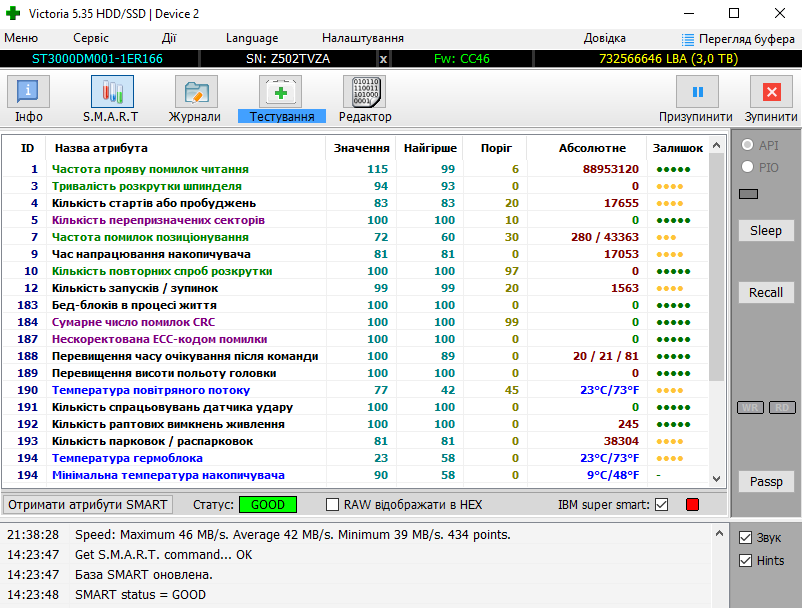Image resolution: width=802 pixels, height=608 pixels.
Task: Click the Отримати атрибути SMART button
Action: coord(87,505)
